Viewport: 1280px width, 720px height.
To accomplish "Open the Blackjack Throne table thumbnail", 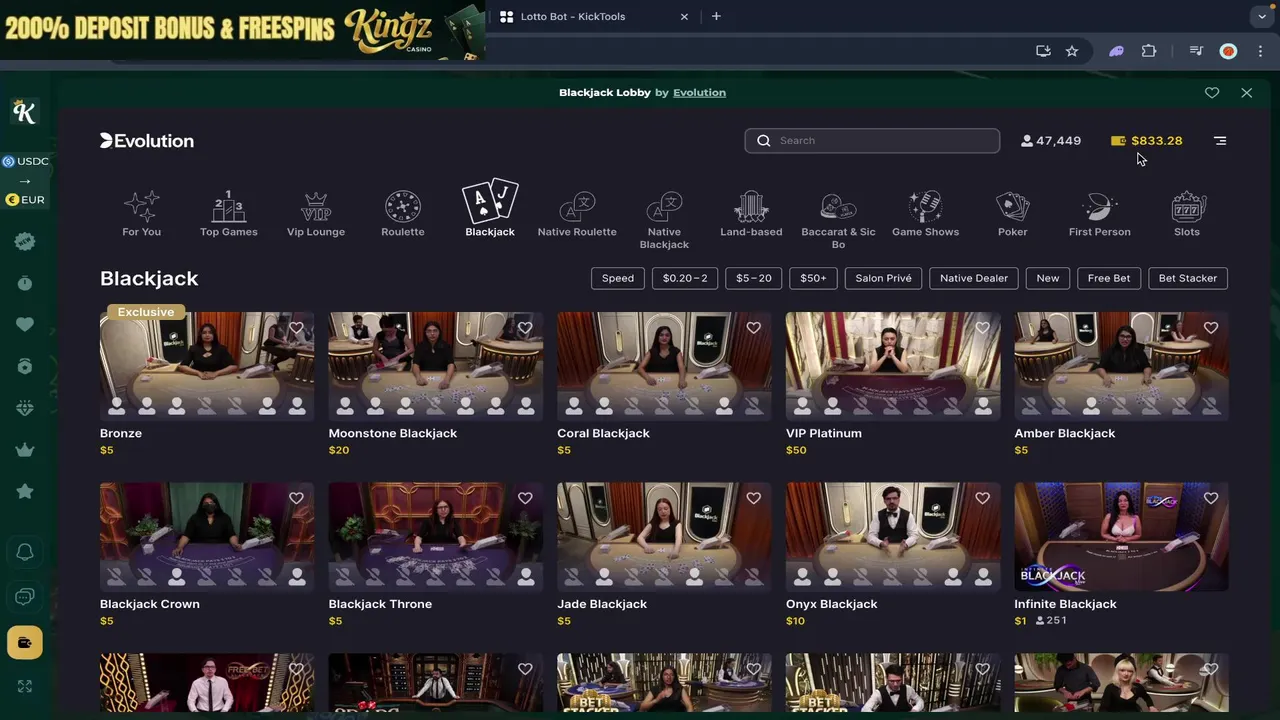I will [436, 537].
